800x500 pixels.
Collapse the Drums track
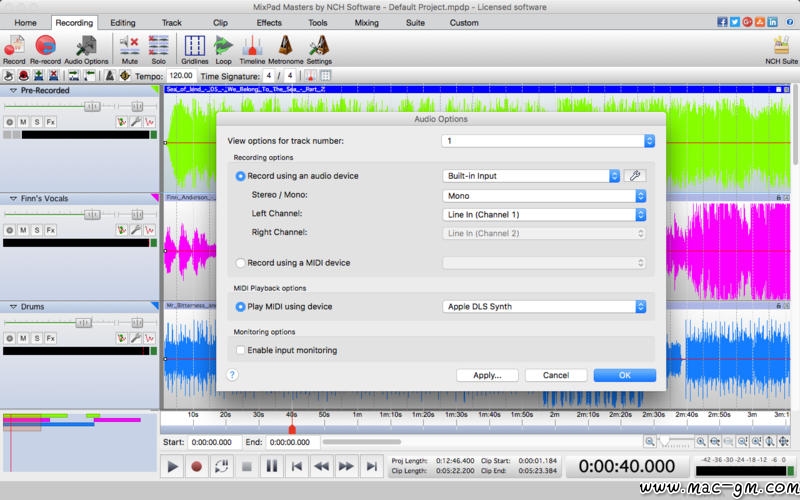pyautogui.click(x=13, y=307)
